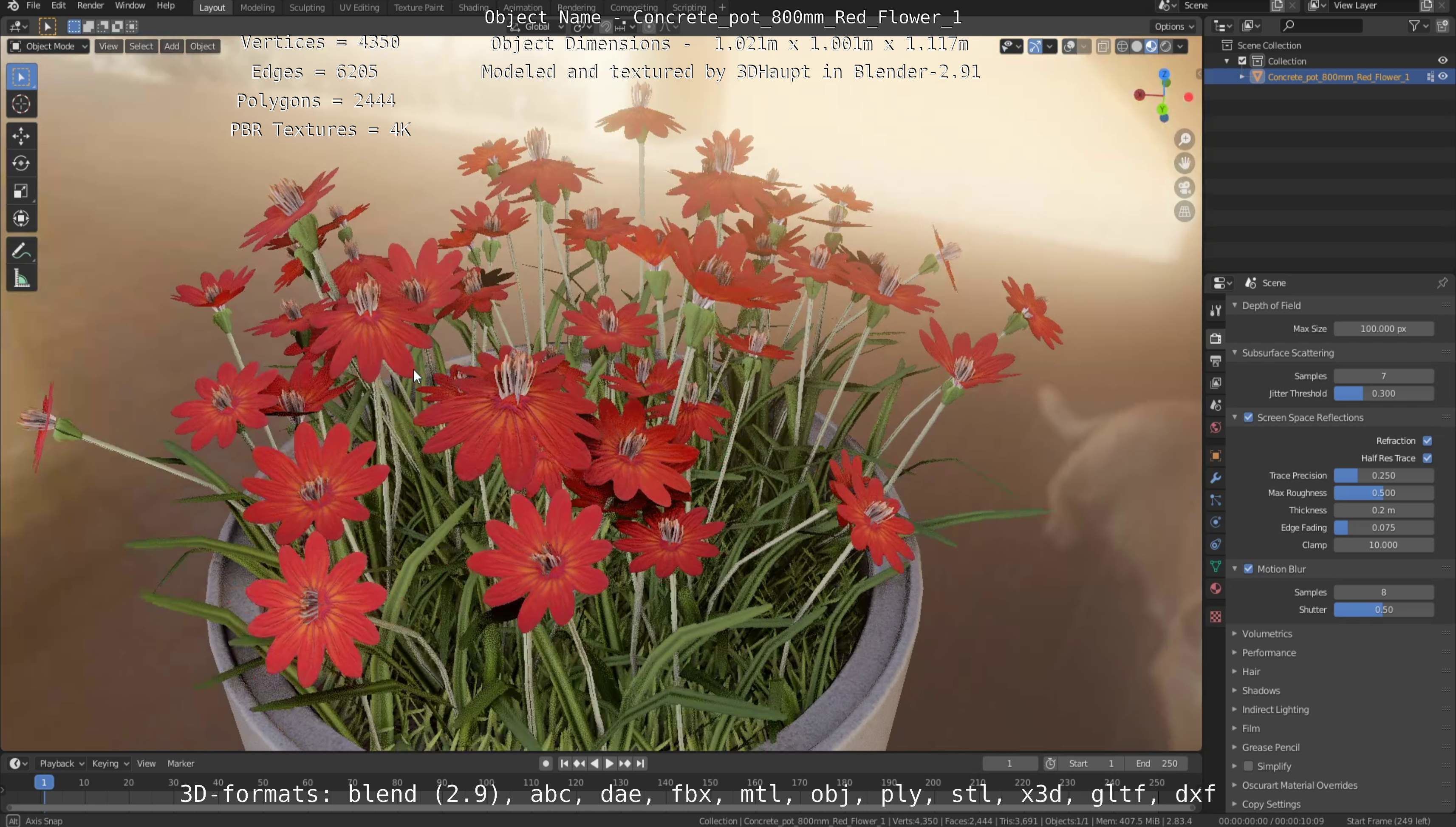Switch to wireframe viewport shading

1122,47
